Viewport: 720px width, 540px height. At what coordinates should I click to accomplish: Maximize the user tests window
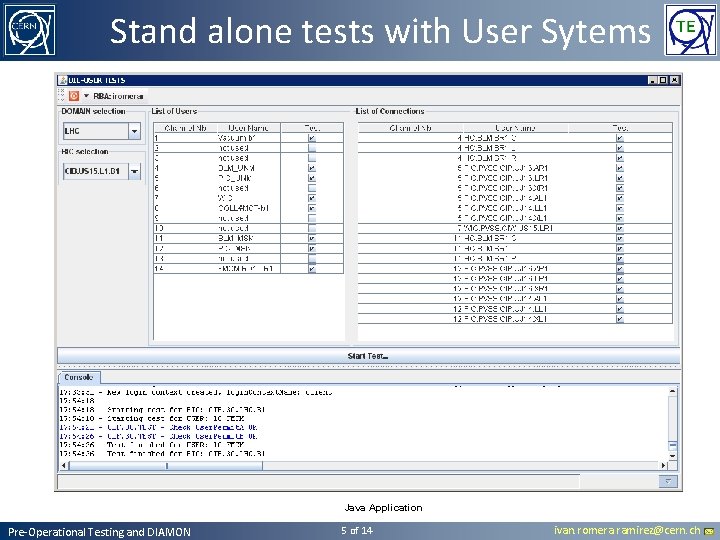click(x=663, y=80)
